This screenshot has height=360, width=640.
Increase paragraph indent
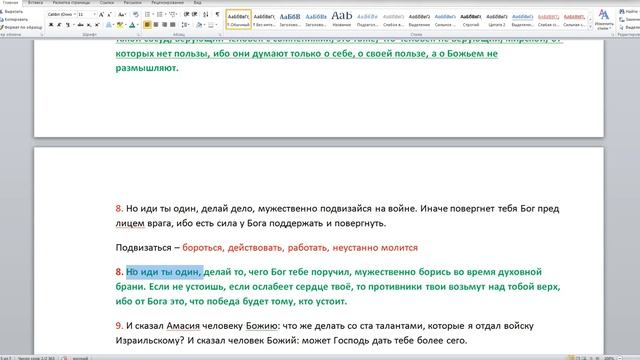click(195, 15)
